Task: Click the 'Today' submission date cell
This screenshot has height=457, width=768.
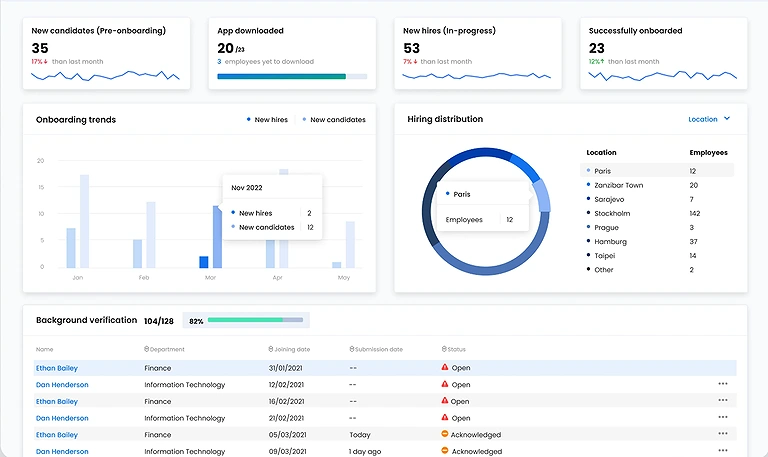Action: point(360,434)
